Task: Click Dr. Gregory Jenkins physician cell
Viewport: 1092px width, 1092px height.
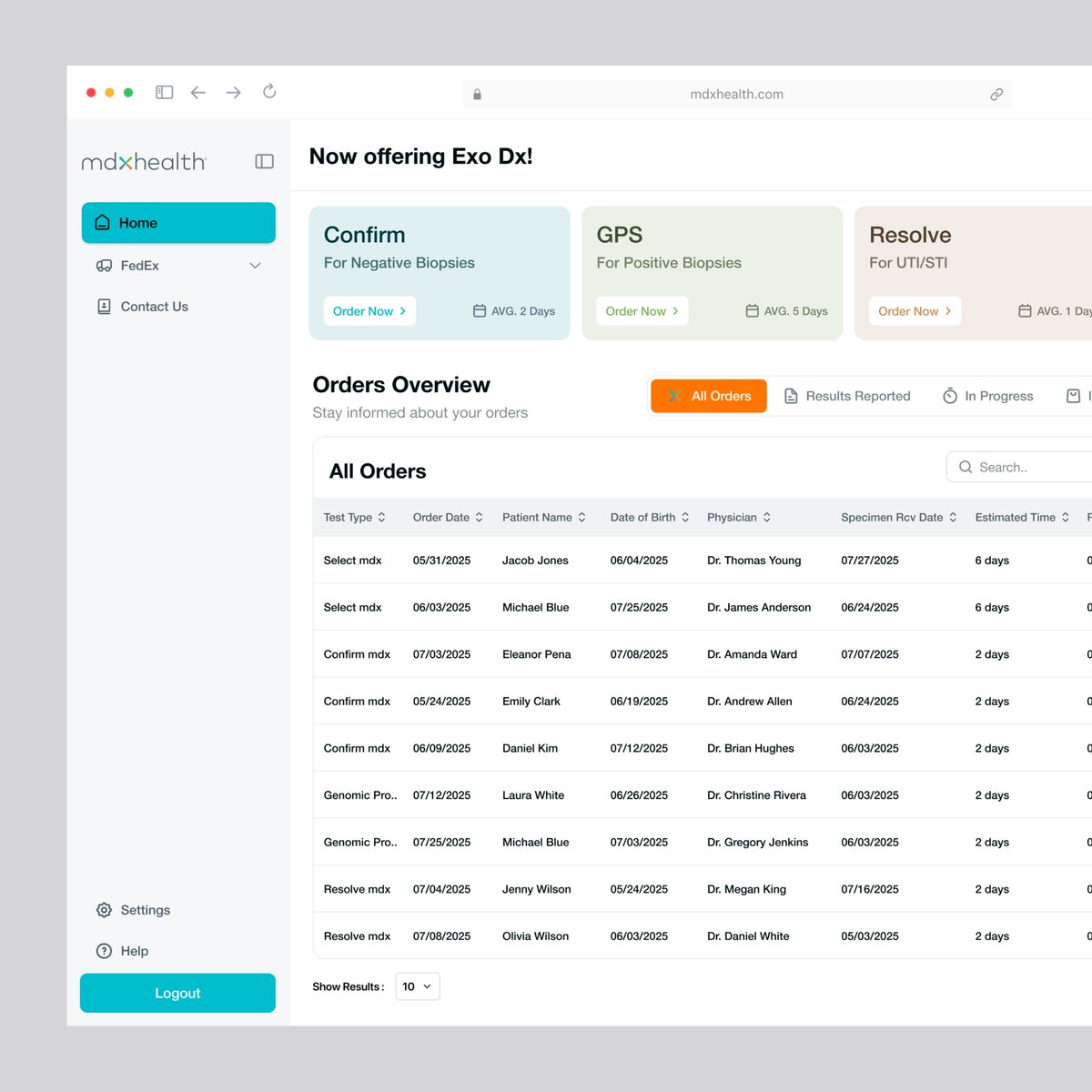Action: (758, 843)
